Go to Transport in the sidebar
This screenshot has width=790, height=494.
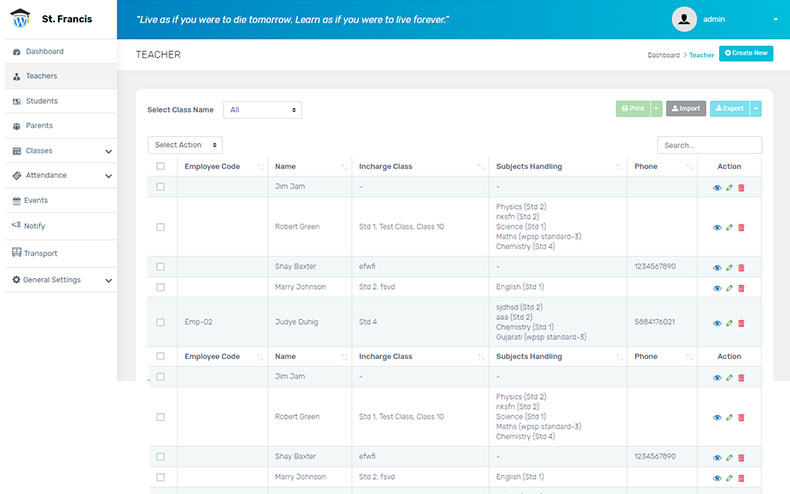[41, 253]
